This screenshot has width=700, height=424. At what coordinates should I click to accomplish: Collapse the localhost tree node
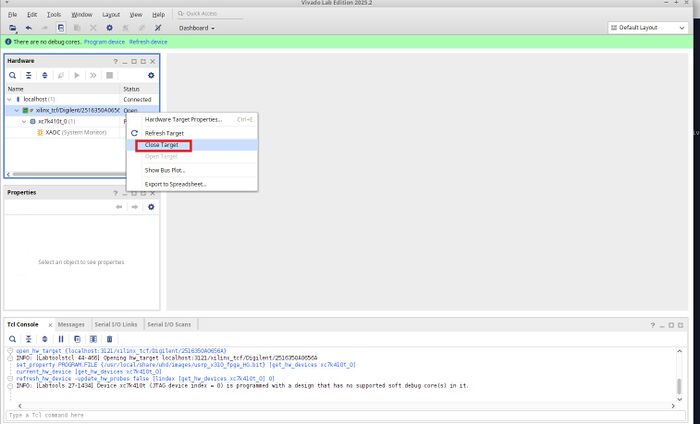(9, 100)
